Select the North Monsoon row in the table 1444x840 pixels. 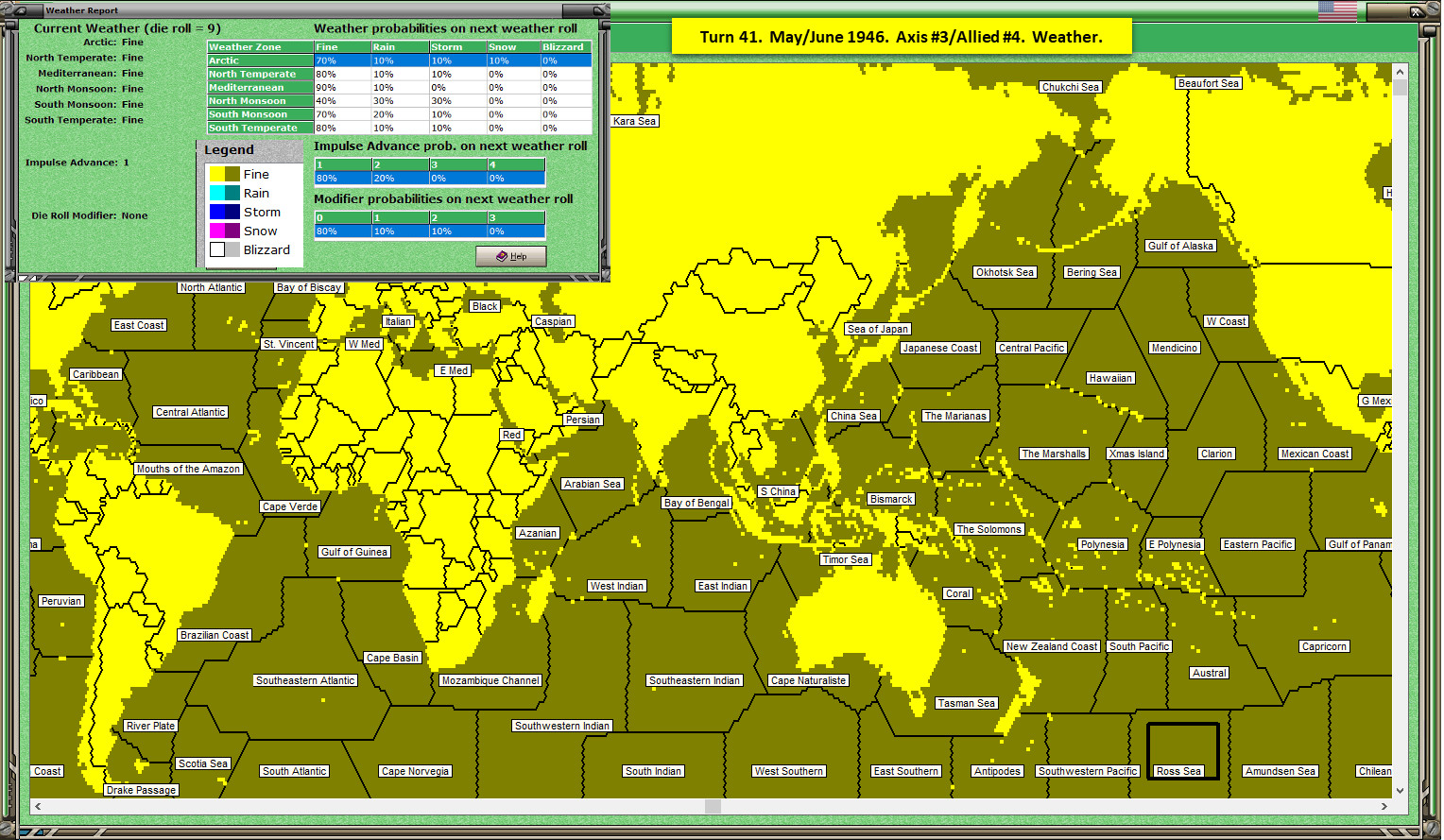click(400, 101)
